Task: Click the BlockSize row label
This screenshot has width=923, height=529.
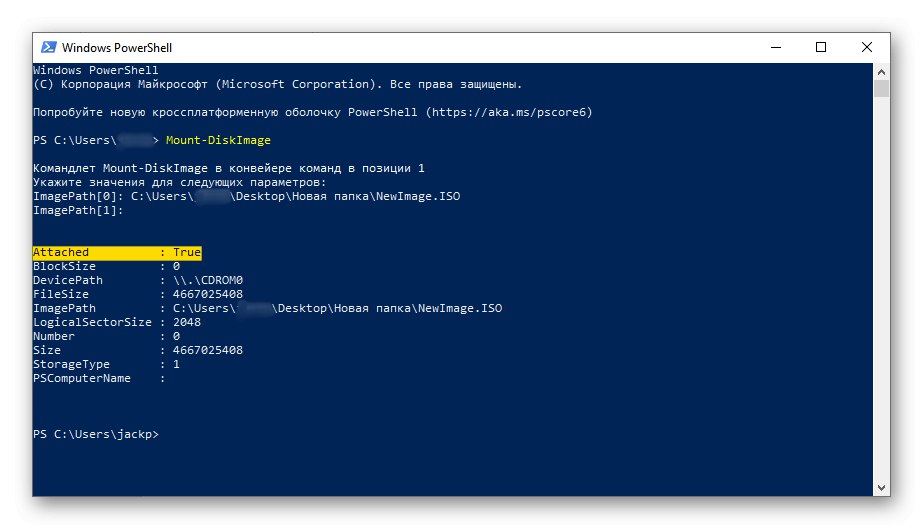Action: pyautogui.click(x=64, y=267)
